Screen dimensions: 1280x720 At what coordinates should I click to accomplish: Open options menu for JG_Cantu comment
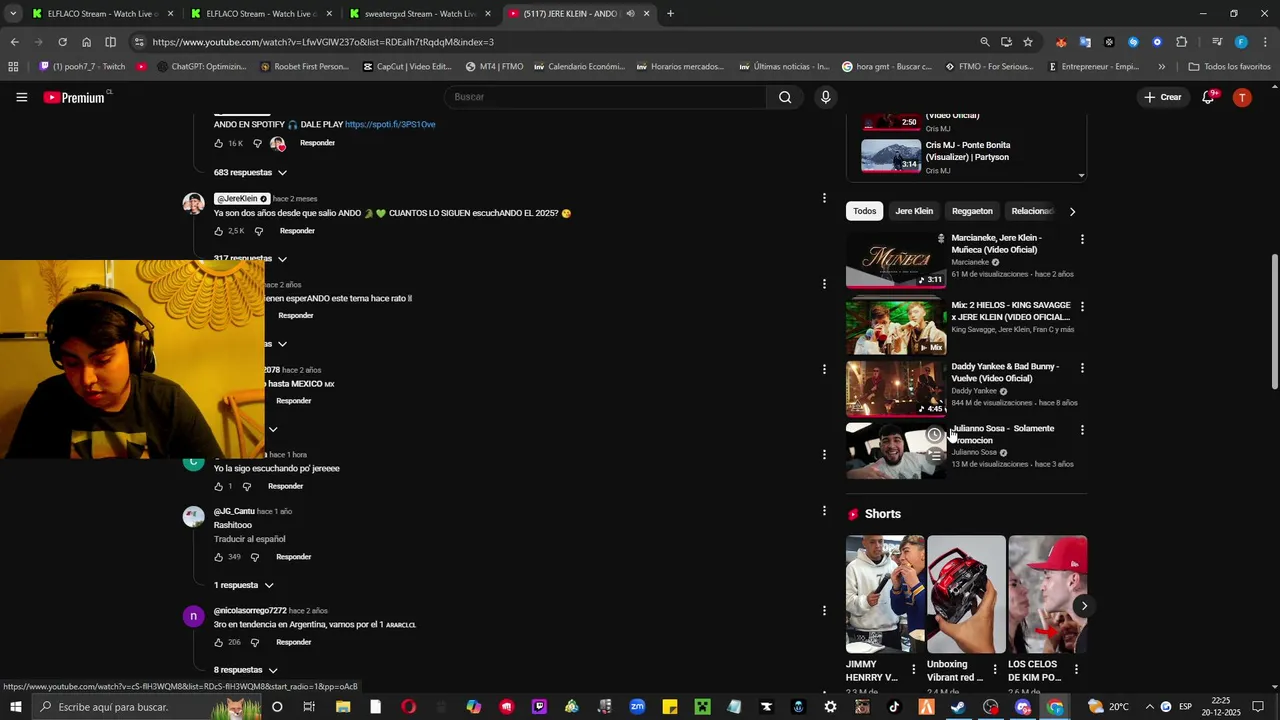tap(824, 511)
